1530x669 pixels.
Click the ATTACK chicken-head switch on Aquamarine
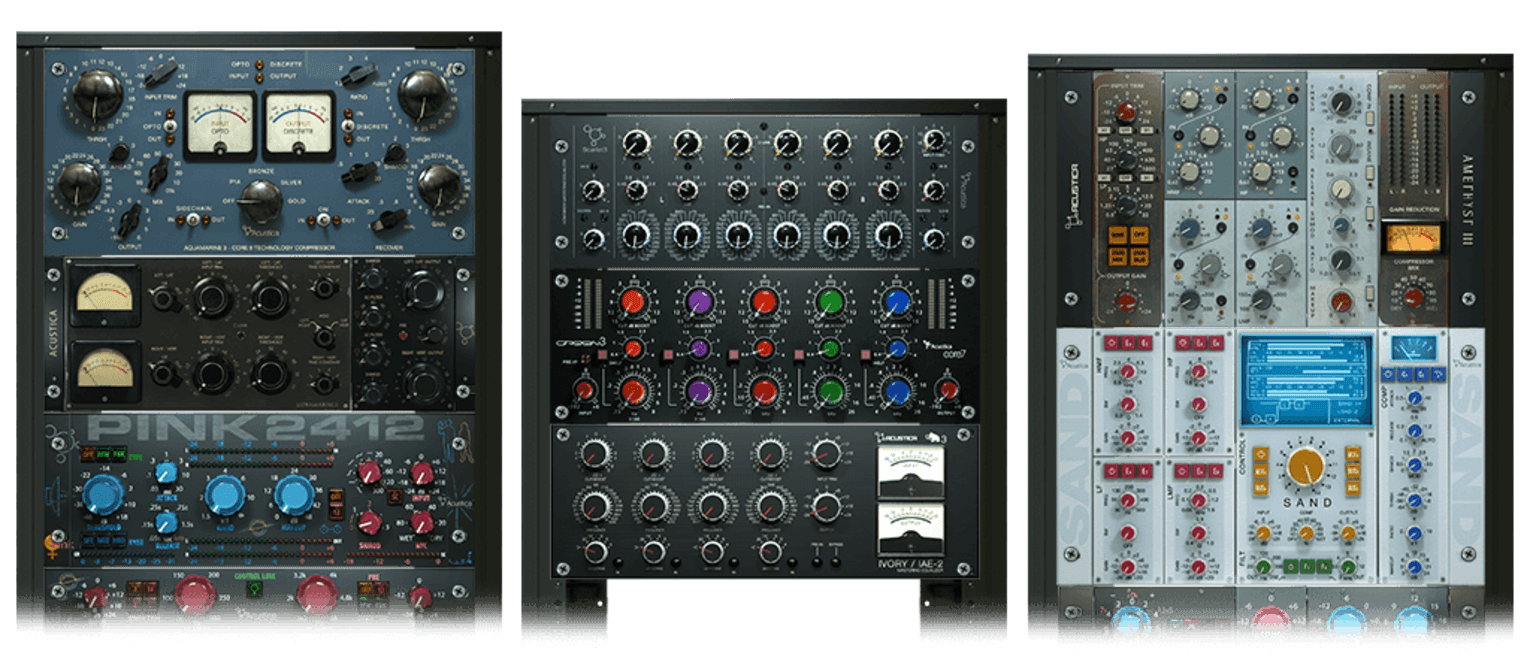coord(360,173)
